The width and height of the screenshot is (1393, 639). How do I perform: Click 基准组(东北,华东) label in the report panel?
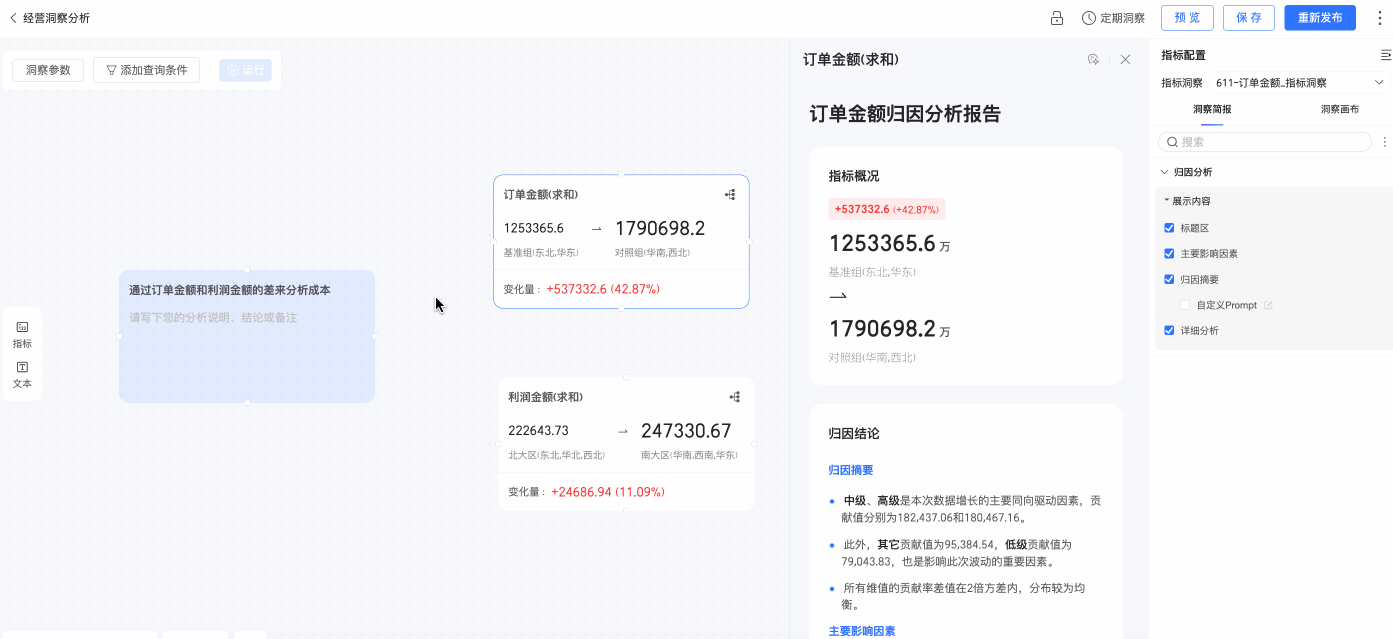tap(872, 272)
